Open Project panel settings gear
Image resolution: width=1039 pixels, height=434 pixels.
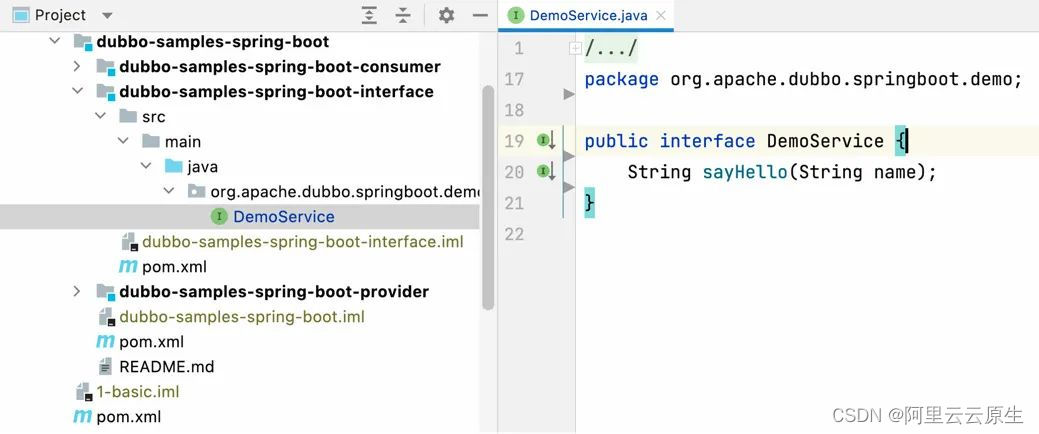coord(447,15)
